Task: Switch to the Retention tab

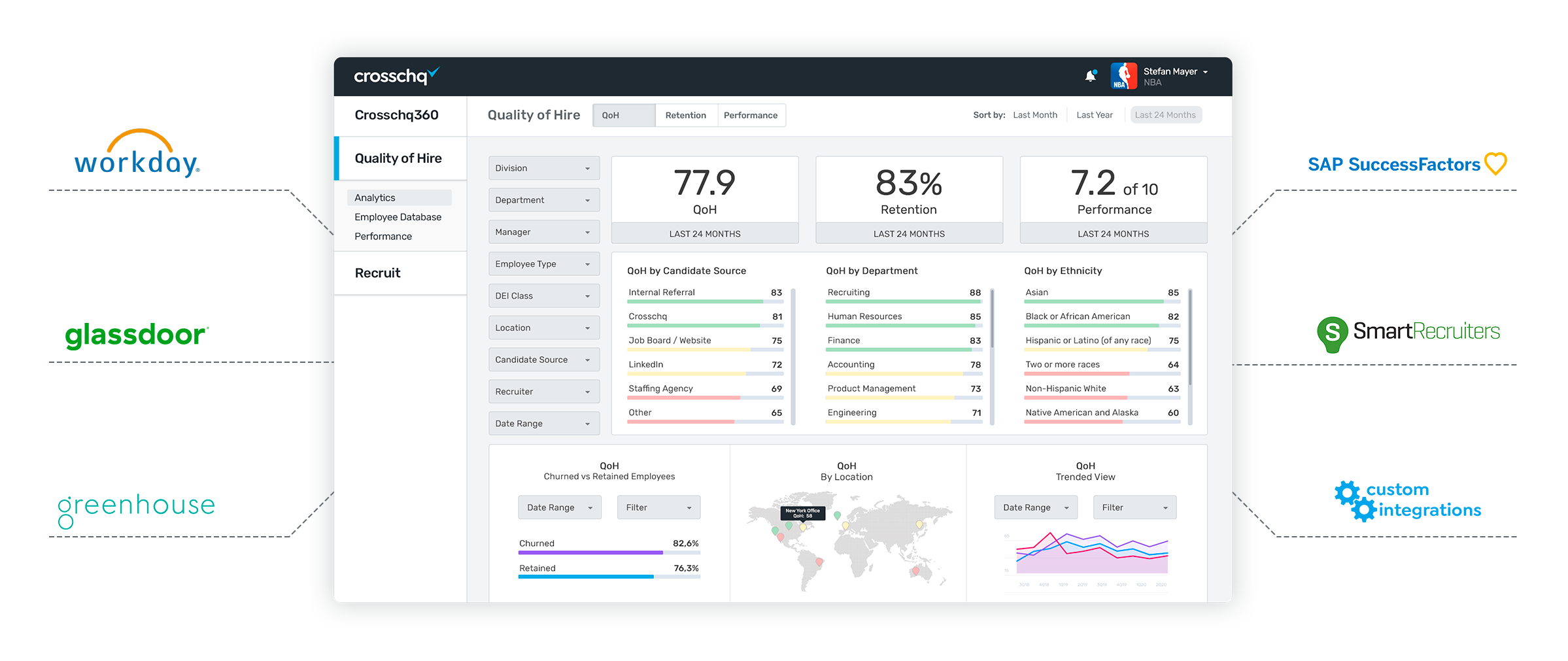Action: (685, 115)
